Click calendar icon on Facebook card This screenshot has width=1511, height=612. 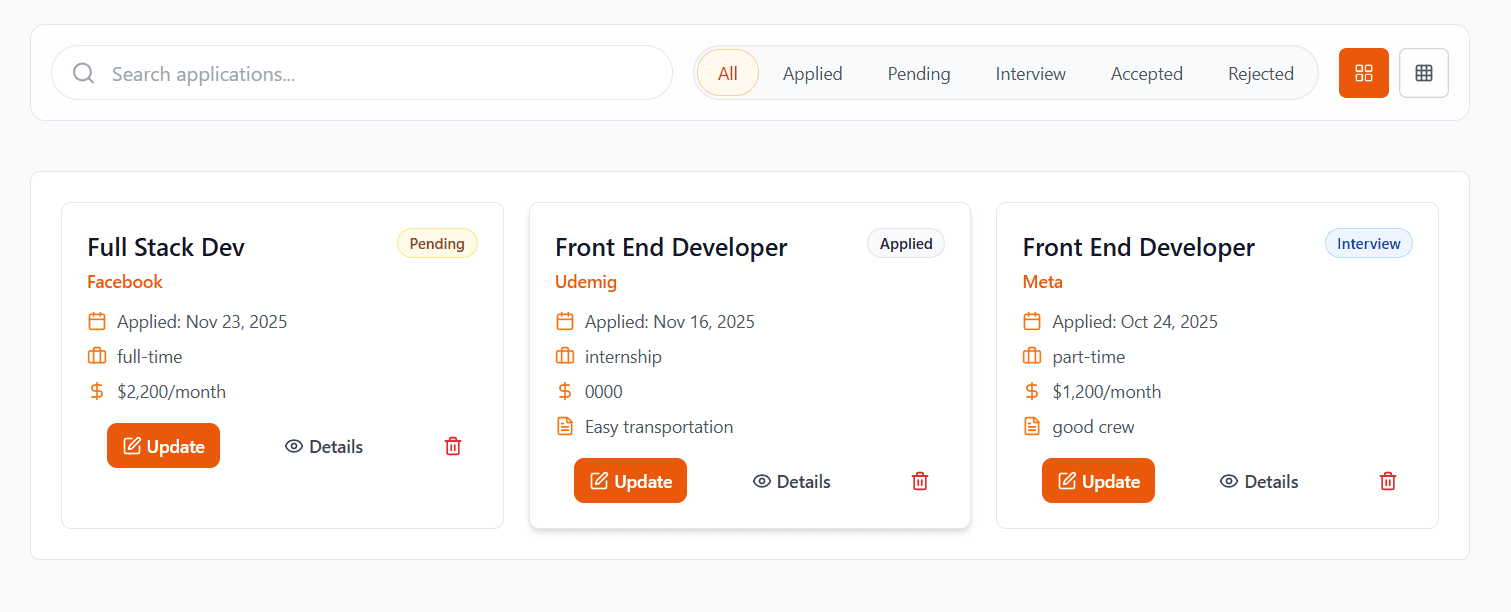(97, 321)
